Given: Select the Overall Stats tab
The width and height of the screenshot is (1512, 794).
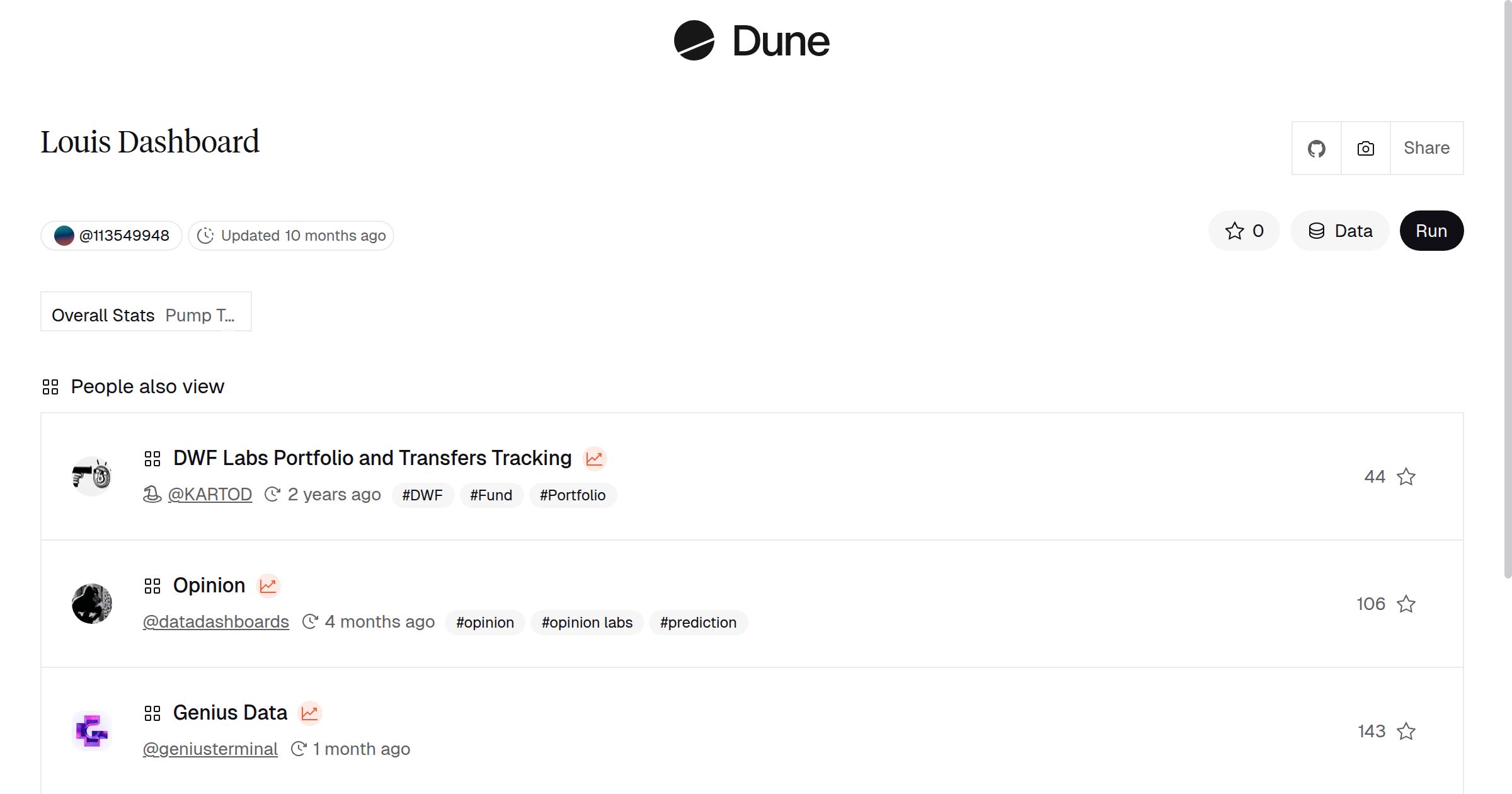Looking at the screenshot, I should coord(103,315).
